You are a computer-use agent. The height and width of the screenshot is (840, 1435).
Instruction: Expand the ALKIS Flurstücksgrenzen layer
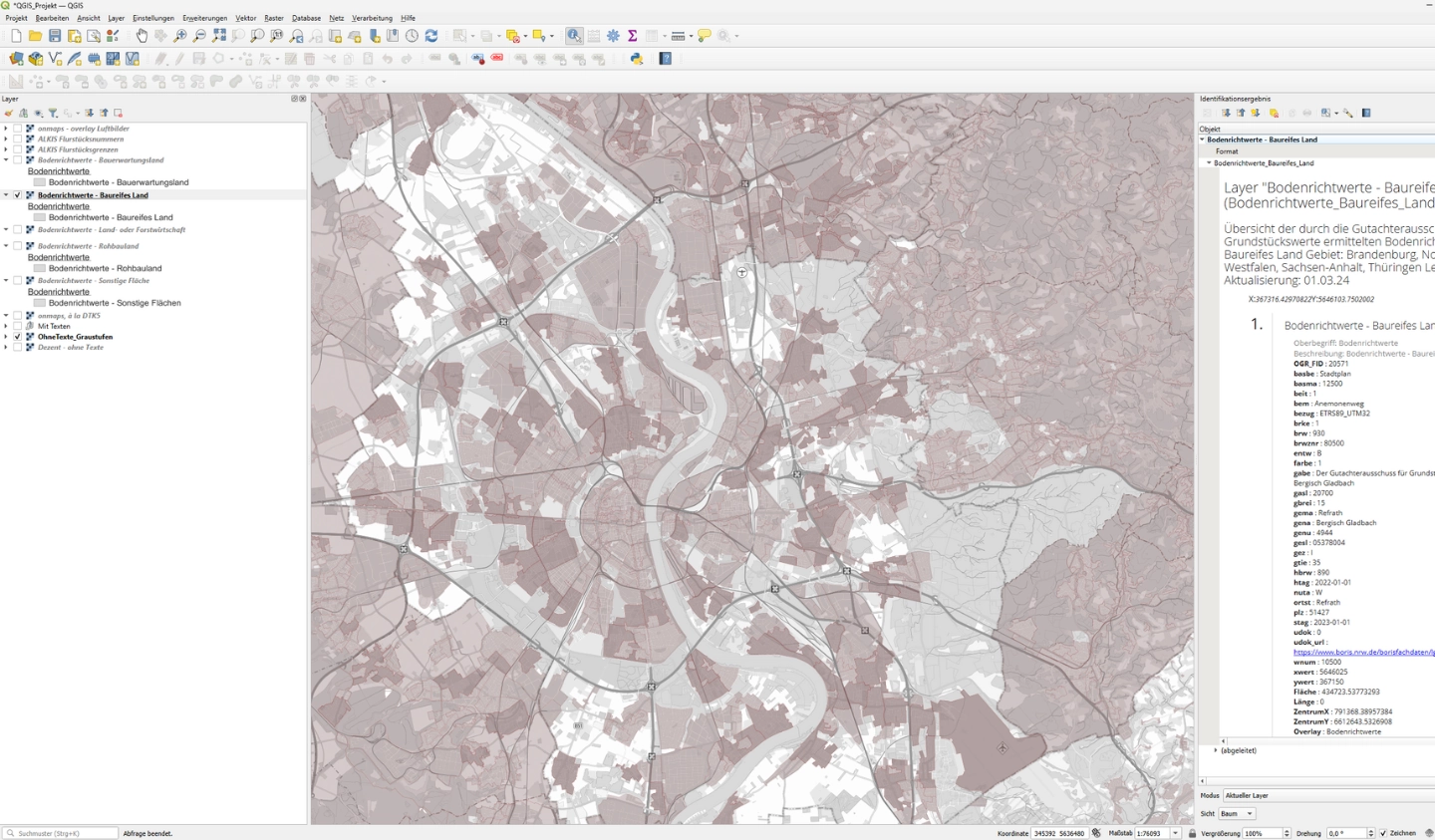click(7, 149)
